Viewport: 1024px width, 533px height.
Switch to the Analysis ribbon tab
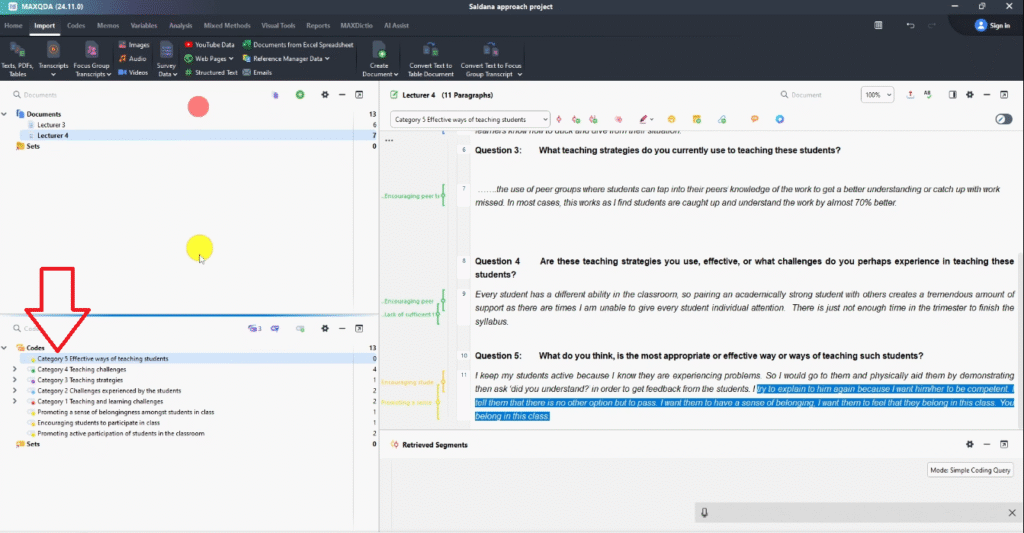coord(180,25)
